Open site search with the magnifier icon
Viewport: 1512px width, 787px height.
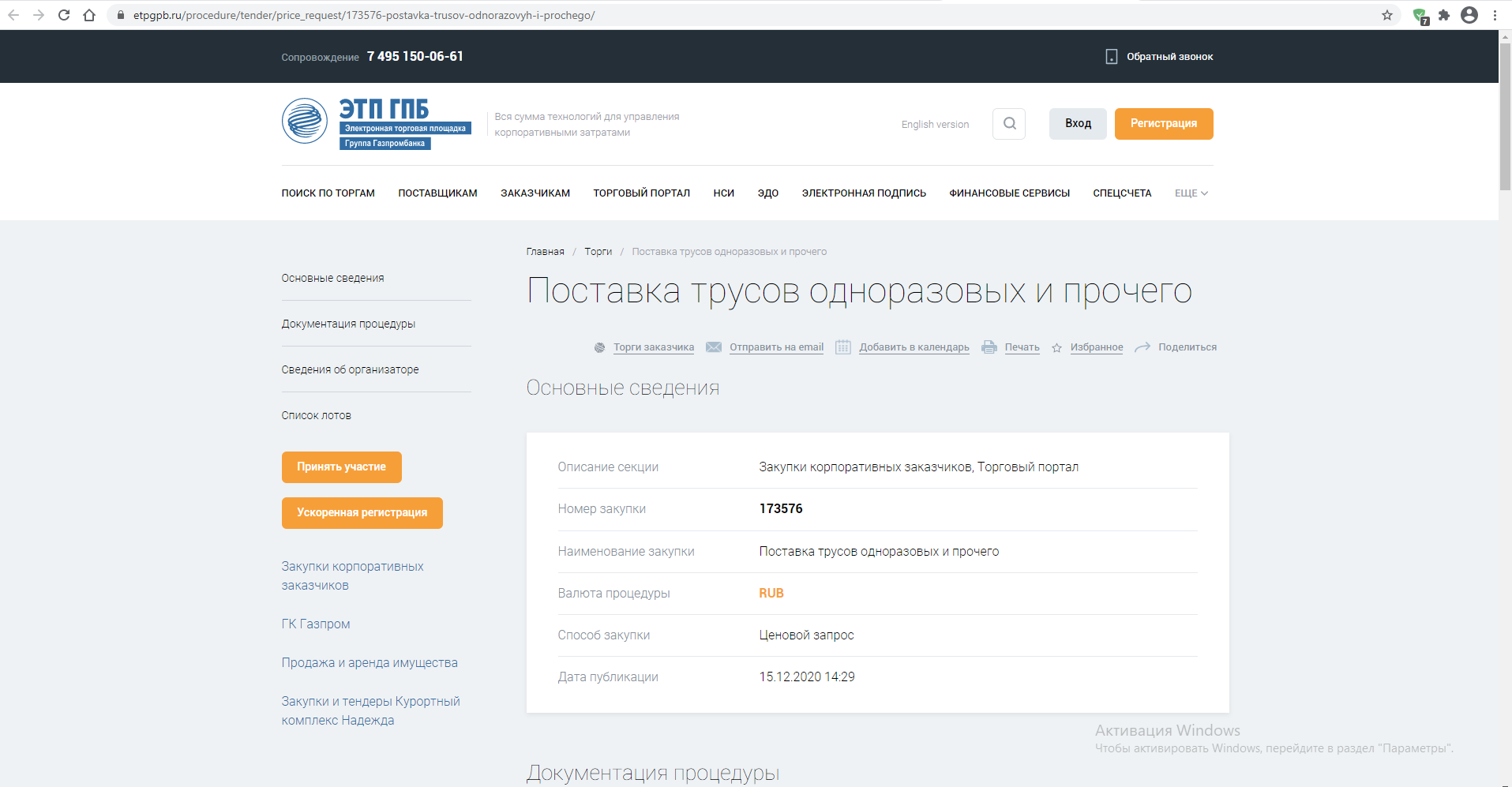(1009, 124)
